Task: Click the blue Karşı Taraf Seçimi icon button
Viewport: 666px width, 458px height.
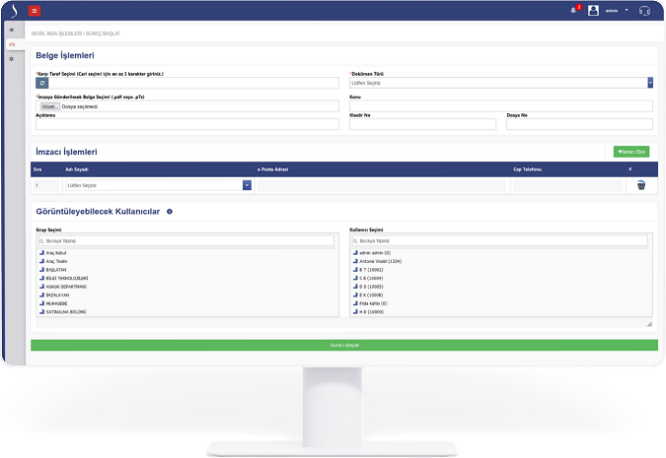Action: point(42,83)
